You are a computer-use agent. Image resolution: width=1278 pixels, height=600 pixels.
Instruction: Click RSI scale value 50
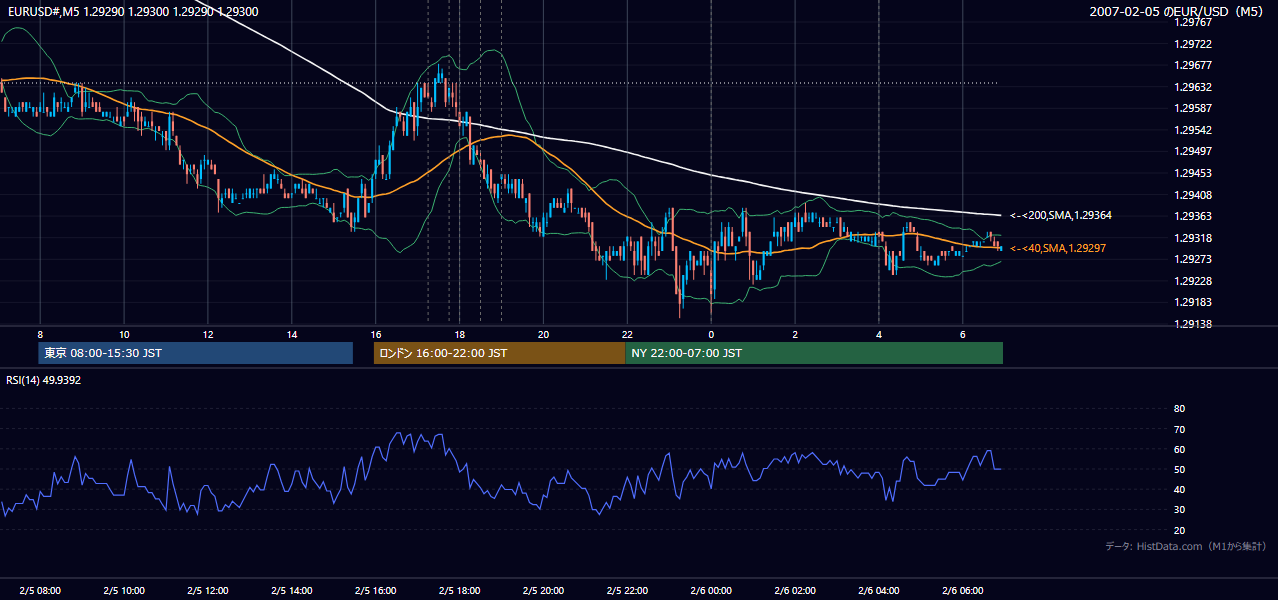[x=1179, y=470]
